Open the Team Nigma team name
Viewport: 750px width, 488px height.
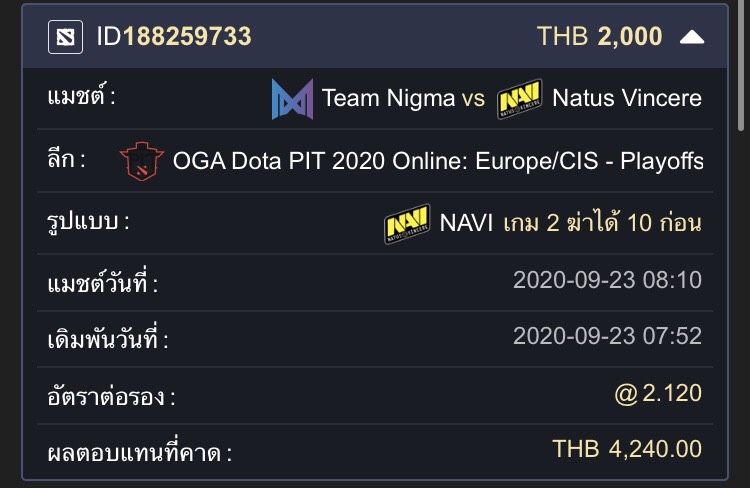(x=388, y=98)
